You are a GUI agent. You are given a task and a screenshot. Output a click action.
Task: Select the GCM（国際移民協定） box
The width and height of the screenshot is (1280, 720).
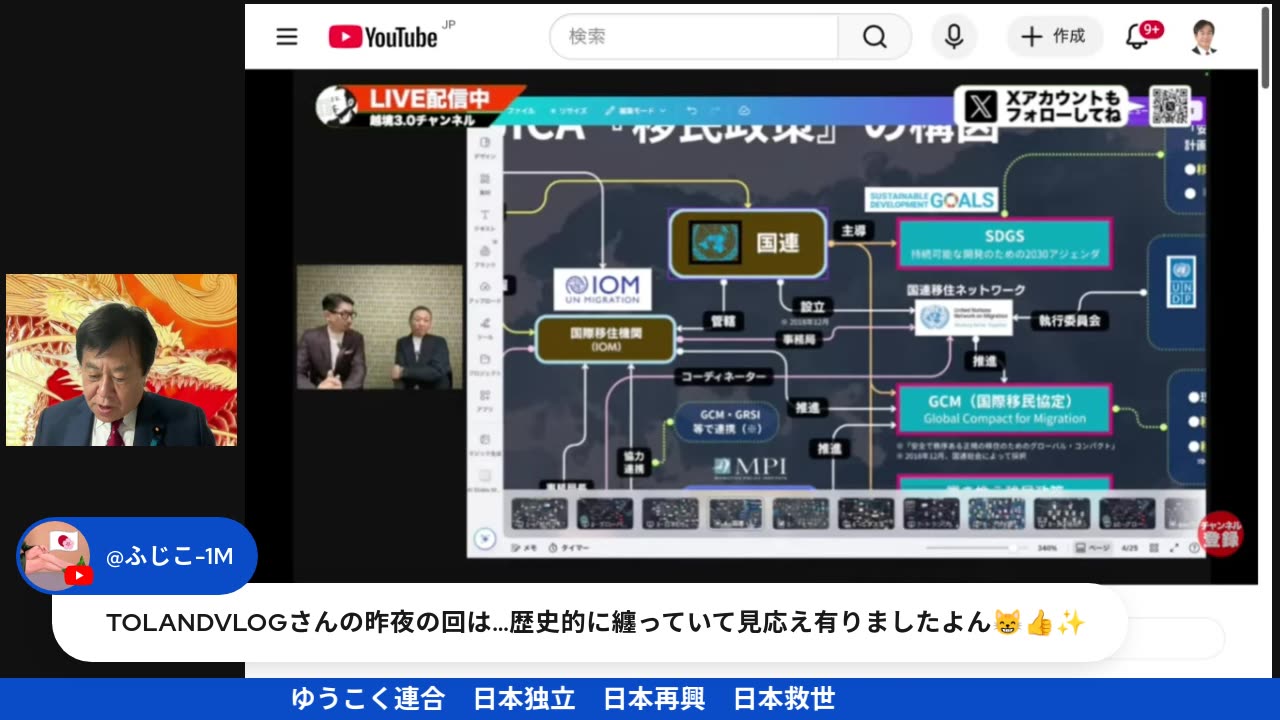tap(1004, 408)
